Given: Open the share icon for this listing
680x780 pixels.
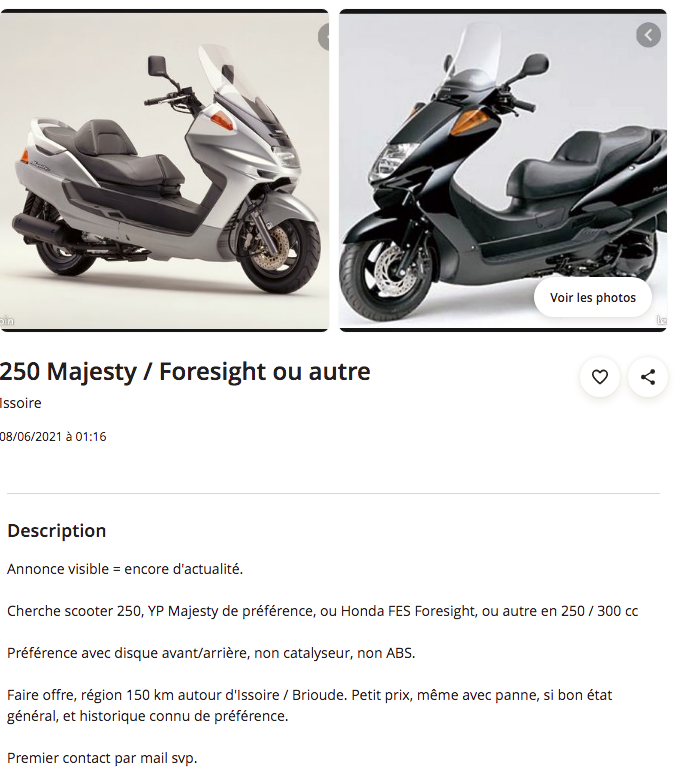Looking at the screenshot, I should point(648,377).
